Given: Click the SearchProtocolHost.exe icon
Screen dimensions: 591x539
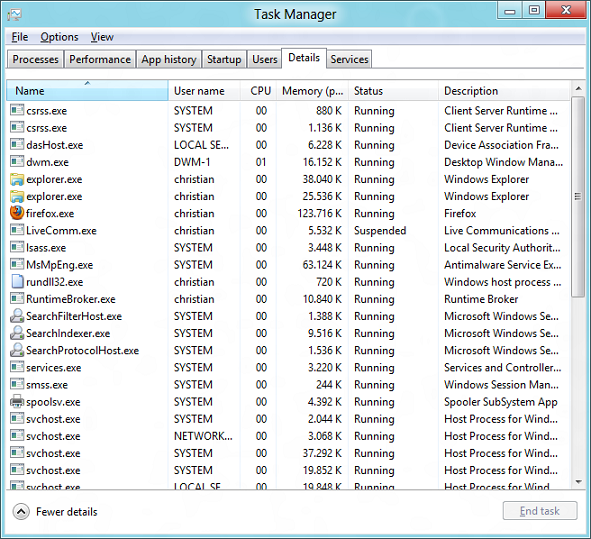Looking at the screenshot, I should point(17,350).
